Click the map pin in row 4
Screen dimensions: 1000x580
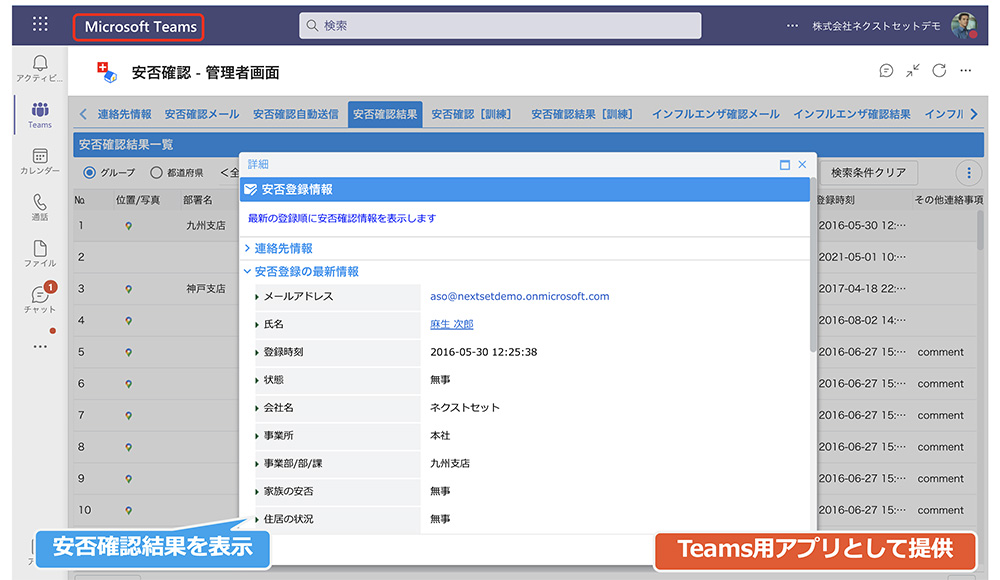point(128,321)
